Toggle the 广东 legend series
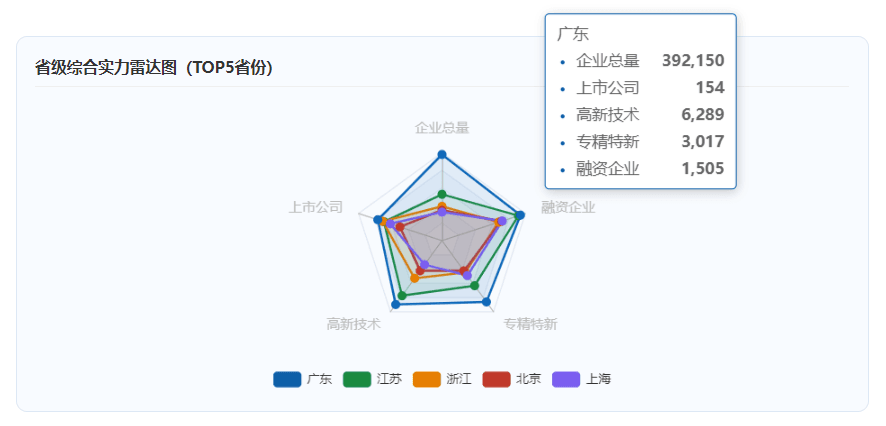Image resolution: width=886 pixels, height=426 pixels. click(x=302, y=379)
